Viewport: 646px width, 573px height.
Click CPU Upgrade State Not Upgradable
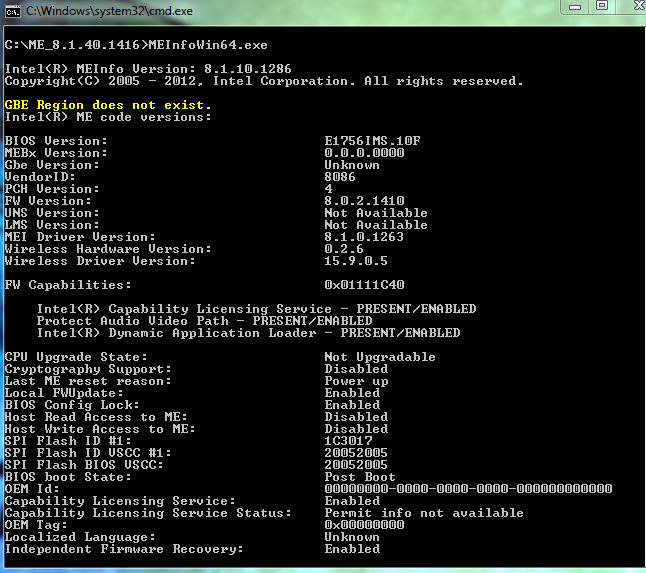[380, 357]
